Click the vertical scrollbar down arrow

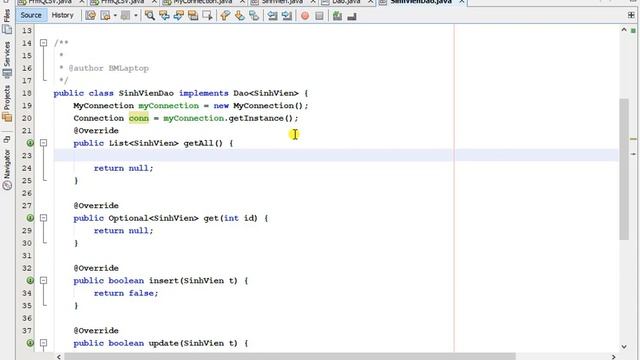624,347
